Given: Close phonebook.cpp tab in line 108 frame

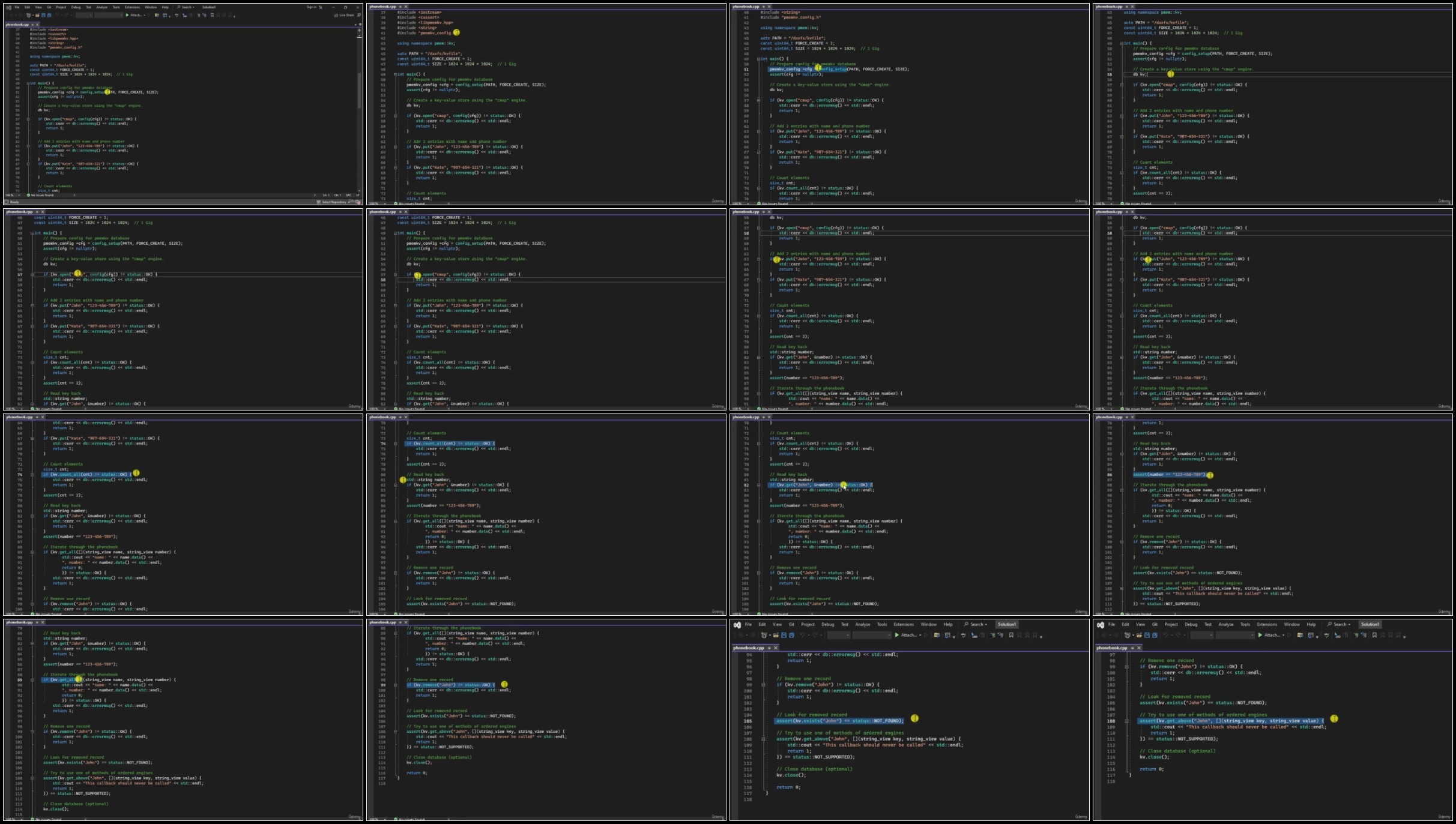Looking at the screenshot, I should pyautogui.click(x=1139, y=648).
